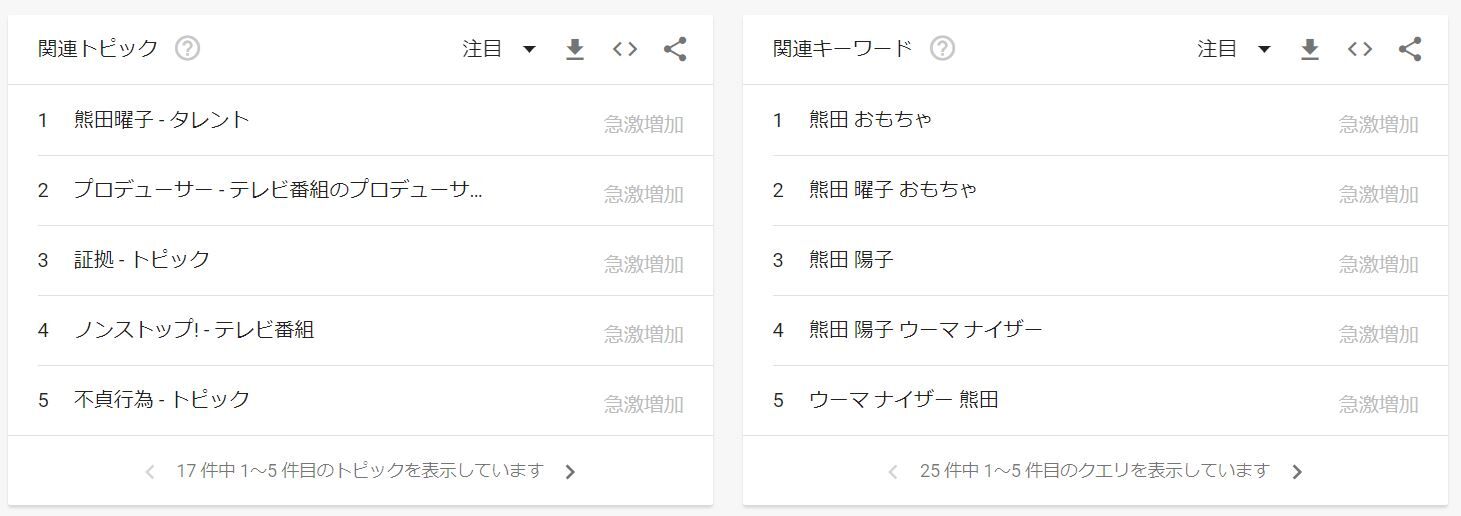
Task: Open help icon beside 関連トピック
Action: 187,48
